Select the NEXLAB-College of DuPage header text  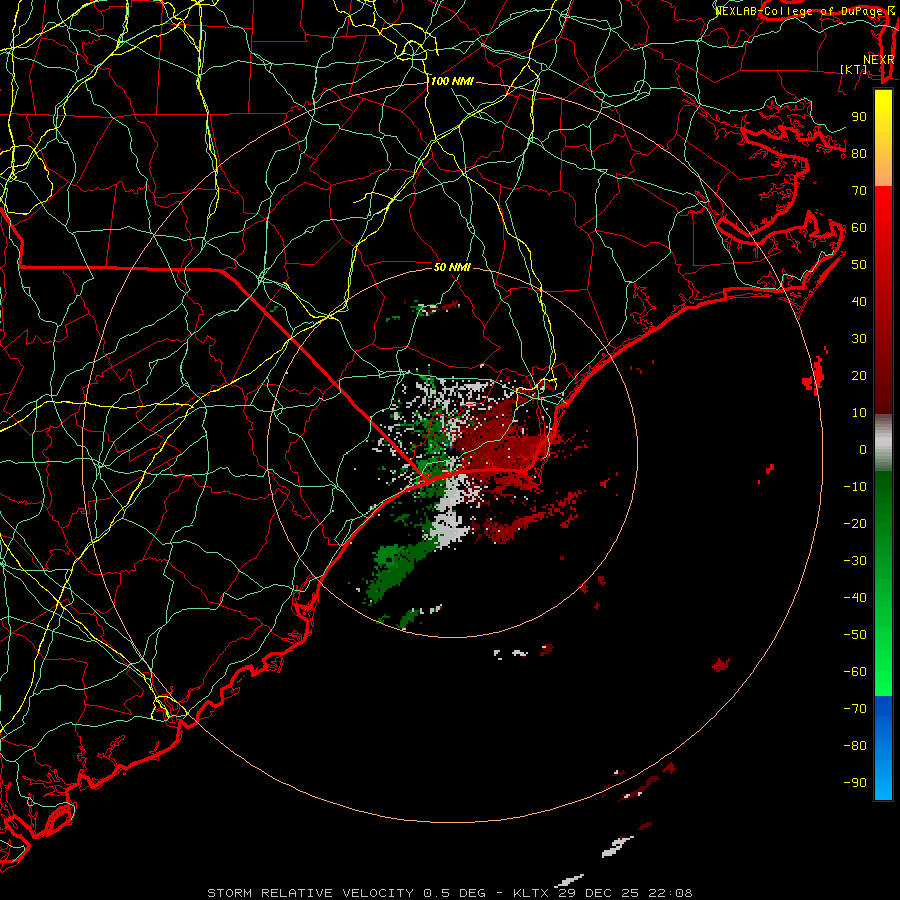[x=799, y=11]
